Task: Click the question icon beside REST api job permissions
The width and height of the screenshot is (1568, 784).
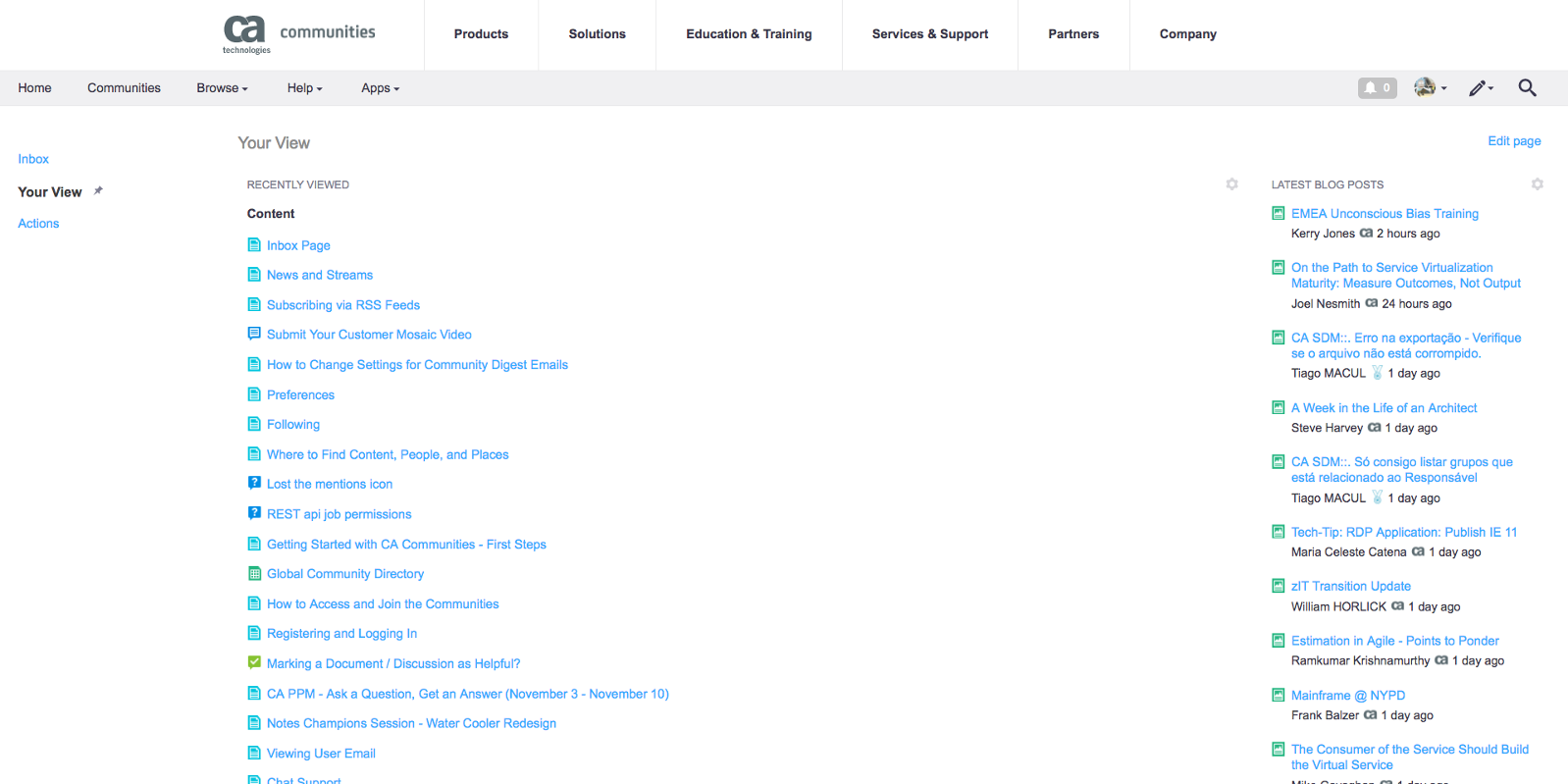Action: pyautogui.click(x=254, y=513)
